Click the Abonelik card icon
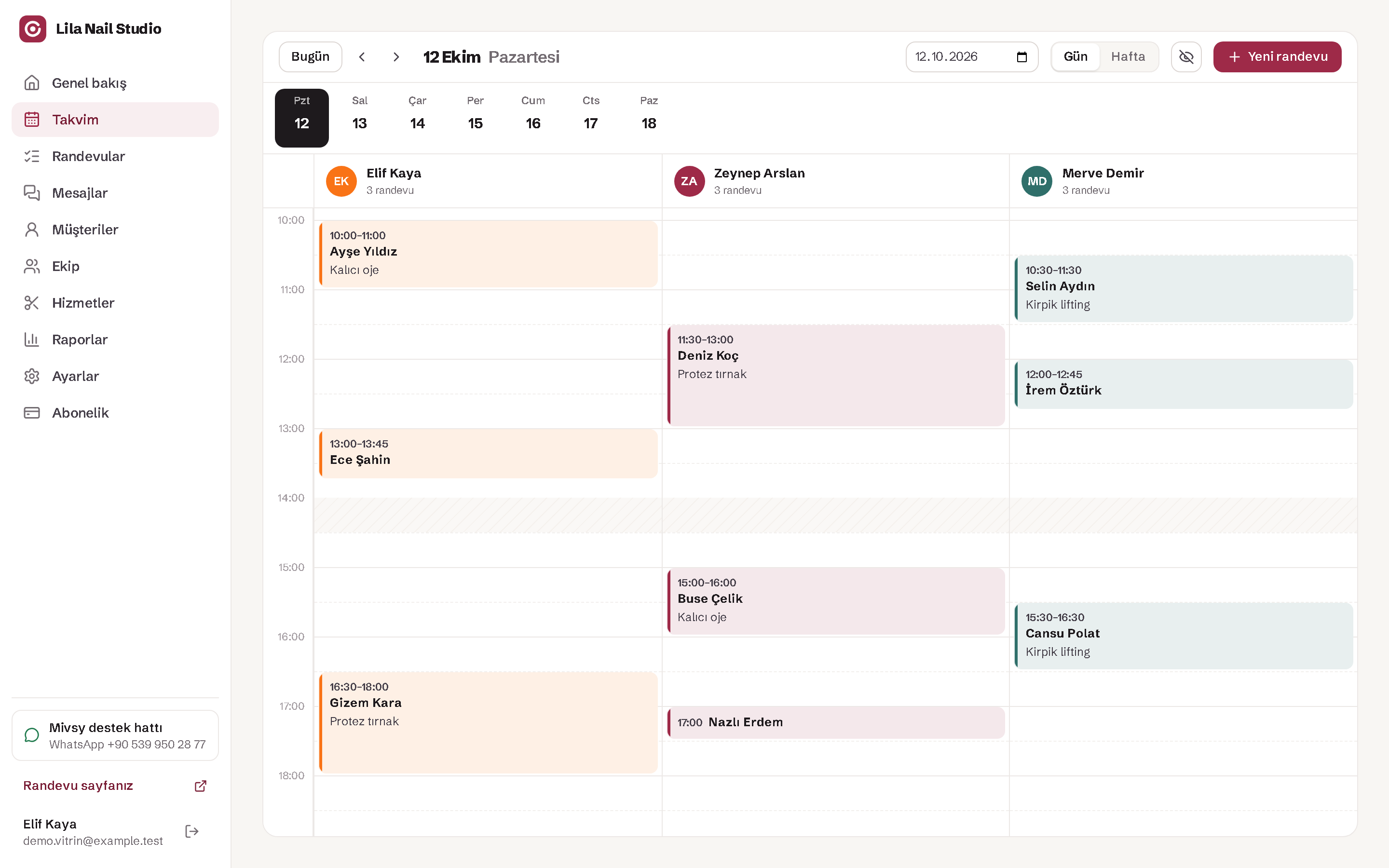The image size is (1389, 868). coord(31,413)
